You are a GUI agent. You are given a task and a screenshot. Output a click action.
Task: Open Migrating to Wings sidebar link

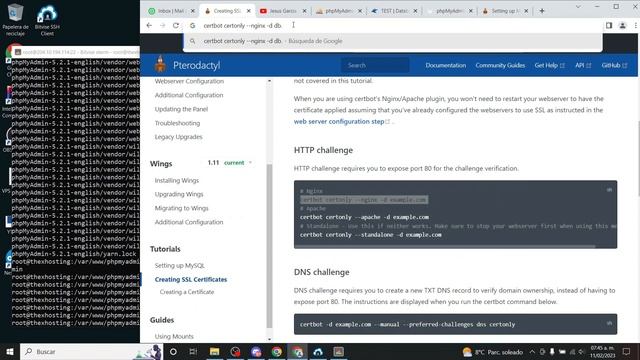[x=181, y=208]
